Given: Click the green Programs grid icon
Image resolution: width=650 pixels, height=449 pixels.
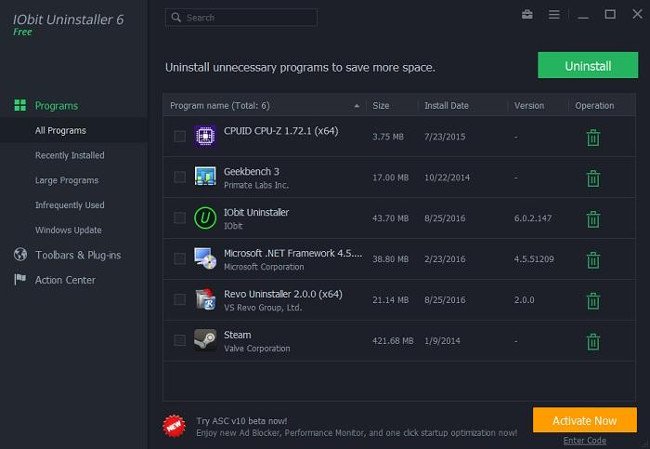Looking at the screenshot, I should [x=20, y=105].
